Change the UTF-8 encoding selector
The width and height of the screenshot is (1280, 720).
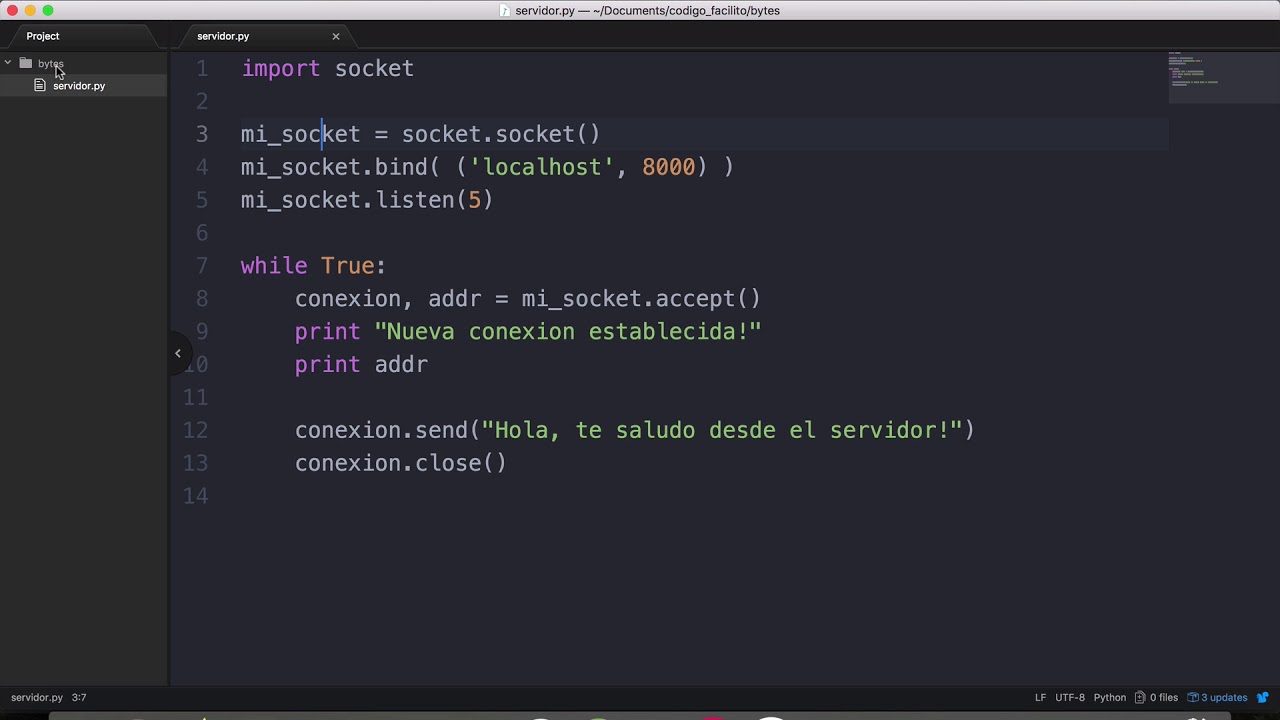pyautogui.click(x=1070, y=698)
